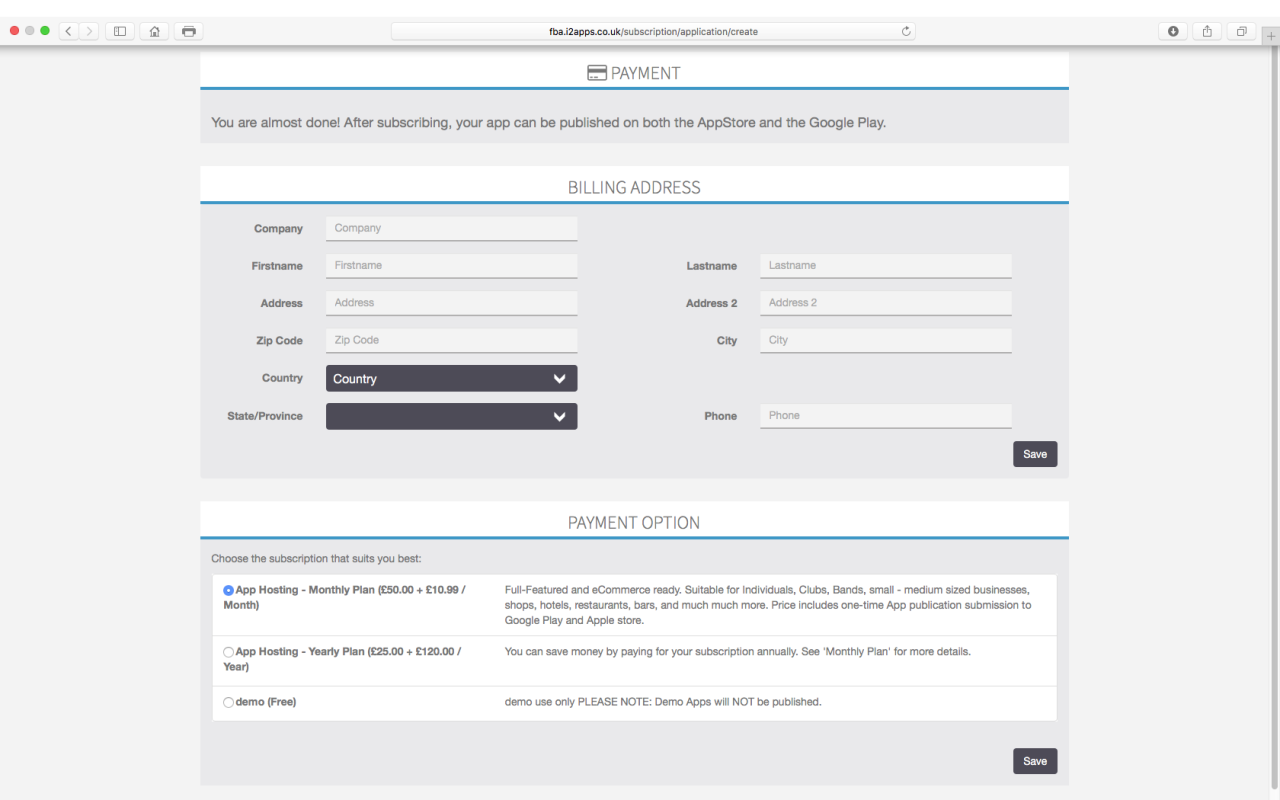Select App Hosting Monthly Plan radio button

229,591
